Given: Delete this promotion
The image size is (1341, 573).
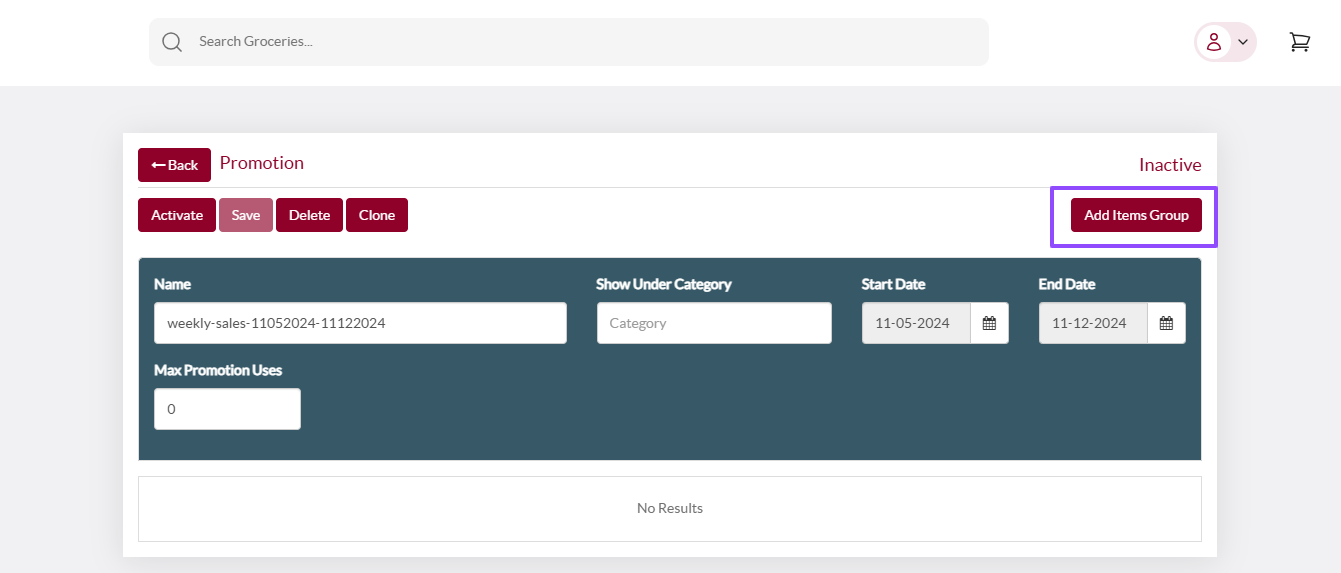Looking at the screenshot, I should [309, 215].
